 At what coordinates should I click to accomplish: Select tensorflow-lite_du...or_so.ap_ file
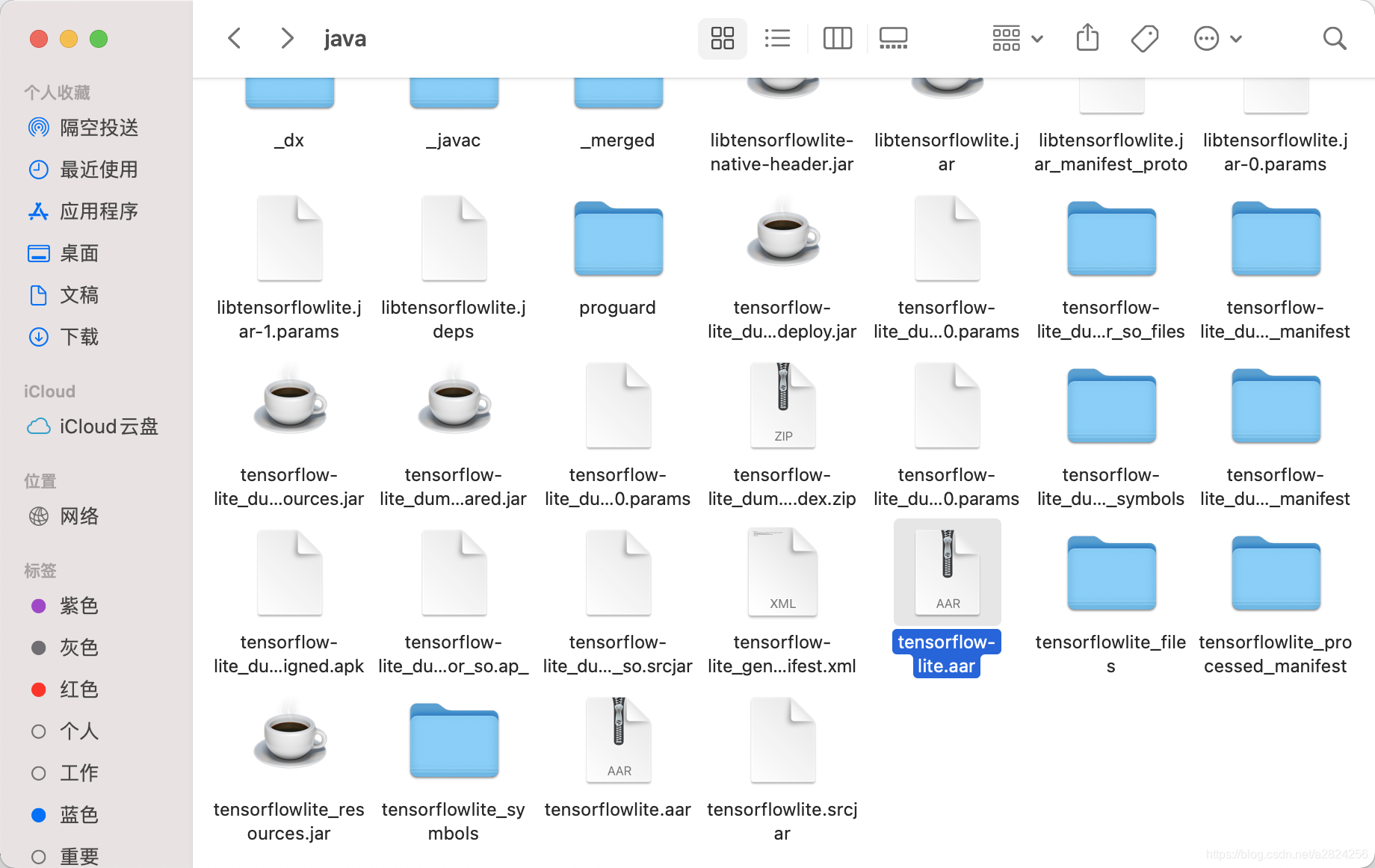(454, 573)
